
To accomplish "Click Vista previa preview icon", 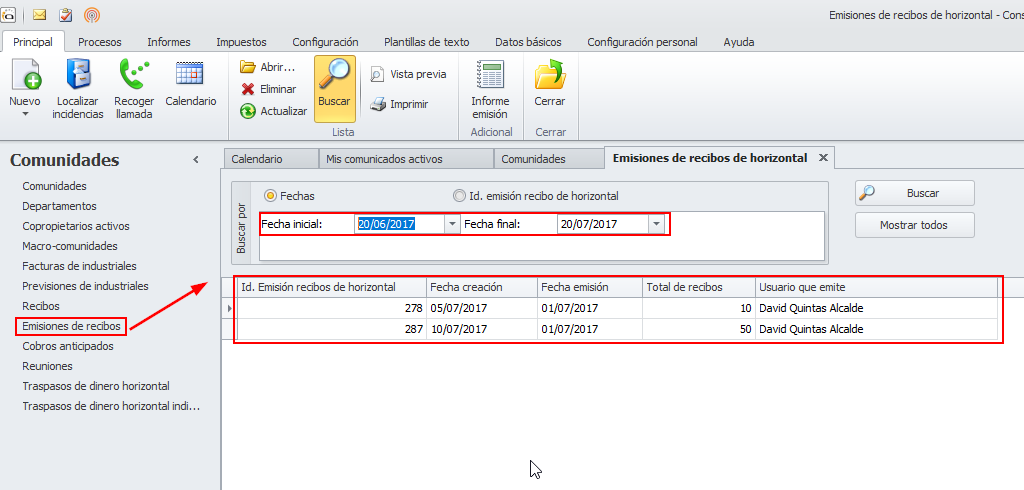I will click(377, 74).
